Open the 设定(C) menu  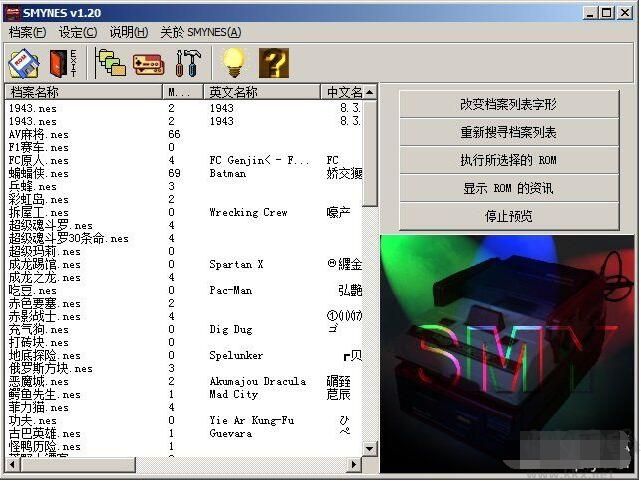pos(78,32)
